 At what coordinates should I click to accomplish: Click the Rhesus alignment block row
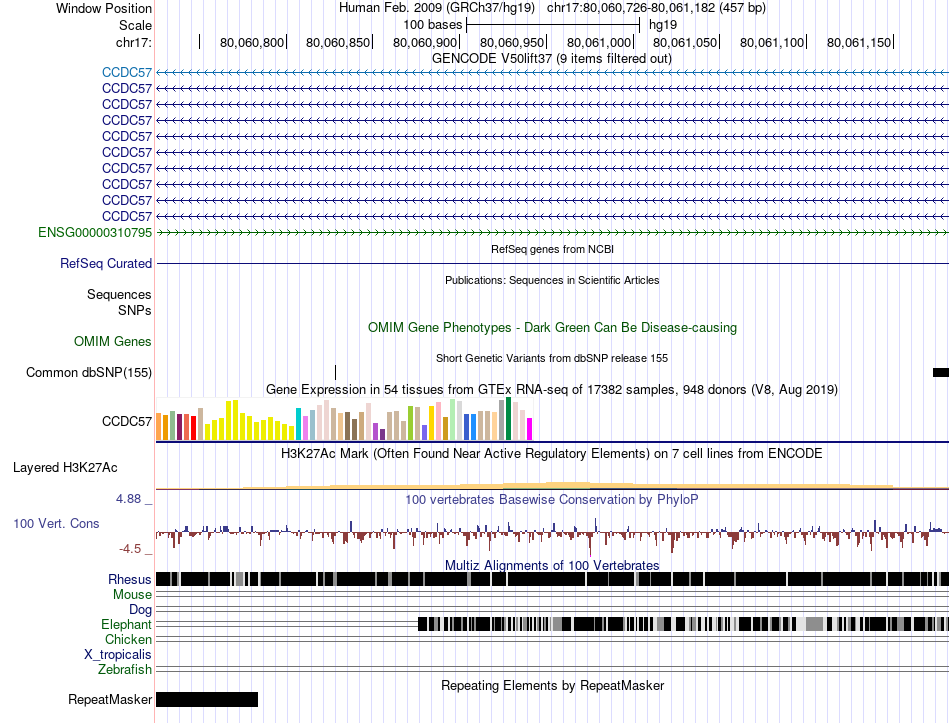(553, 579)
